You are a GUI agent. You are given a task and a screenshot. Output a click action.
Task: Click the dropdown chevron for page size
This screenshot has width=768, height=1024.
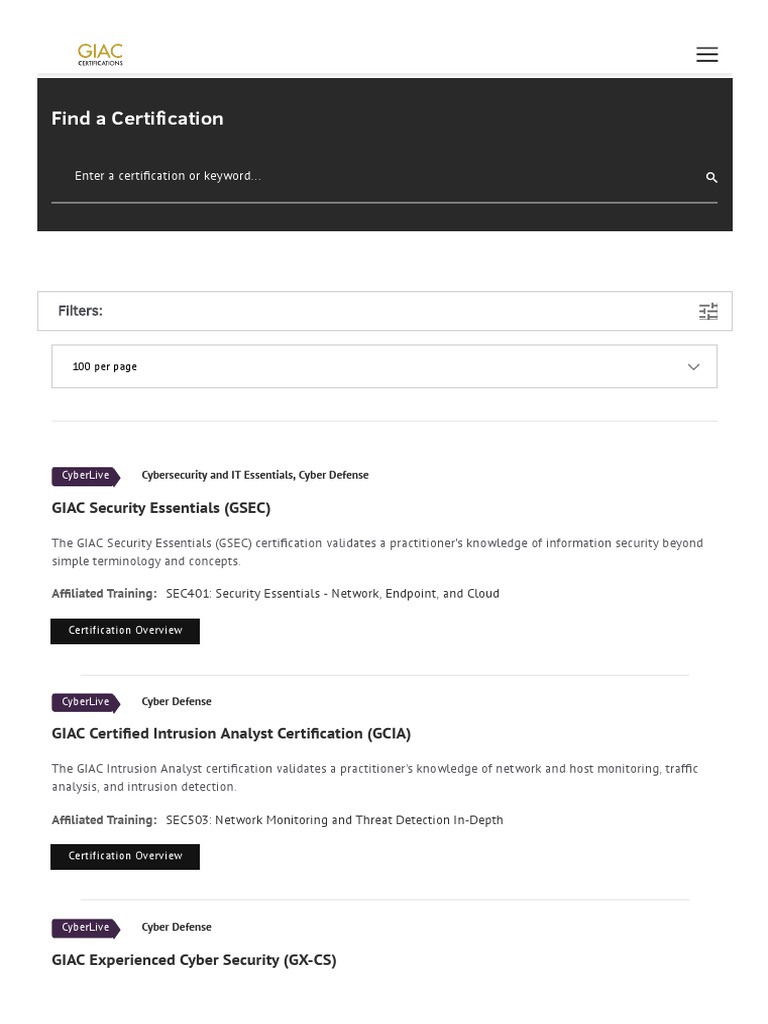click(694, 367)
